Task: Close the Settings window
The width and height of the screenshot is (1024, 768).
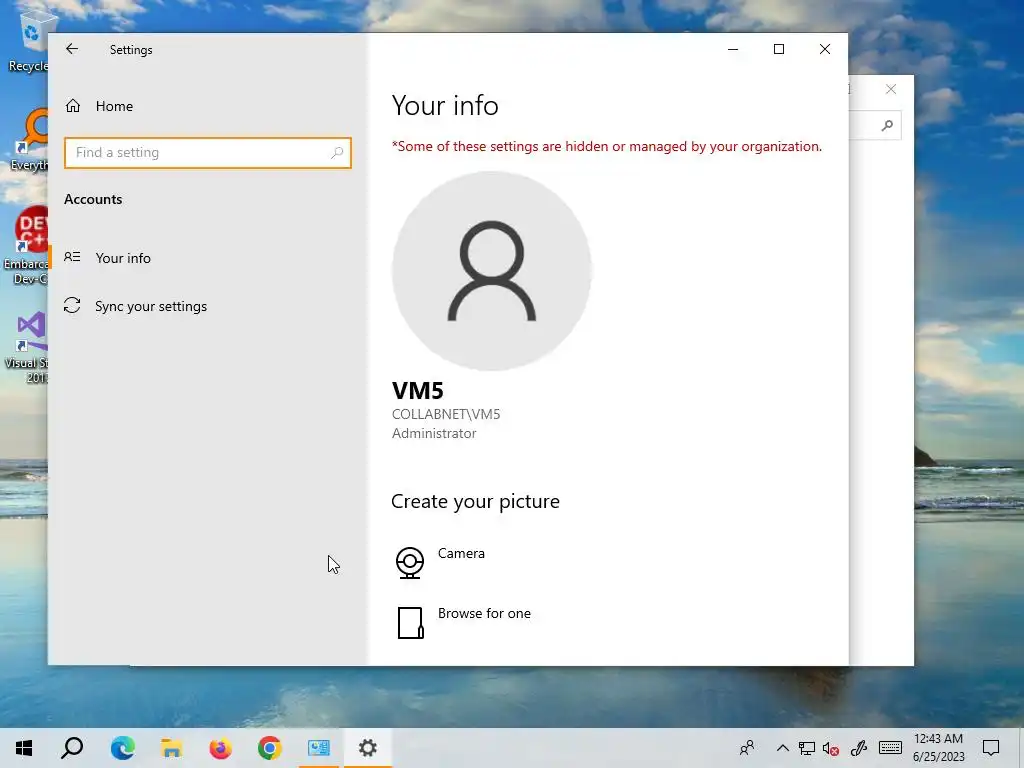Action: tap(825, 49)
